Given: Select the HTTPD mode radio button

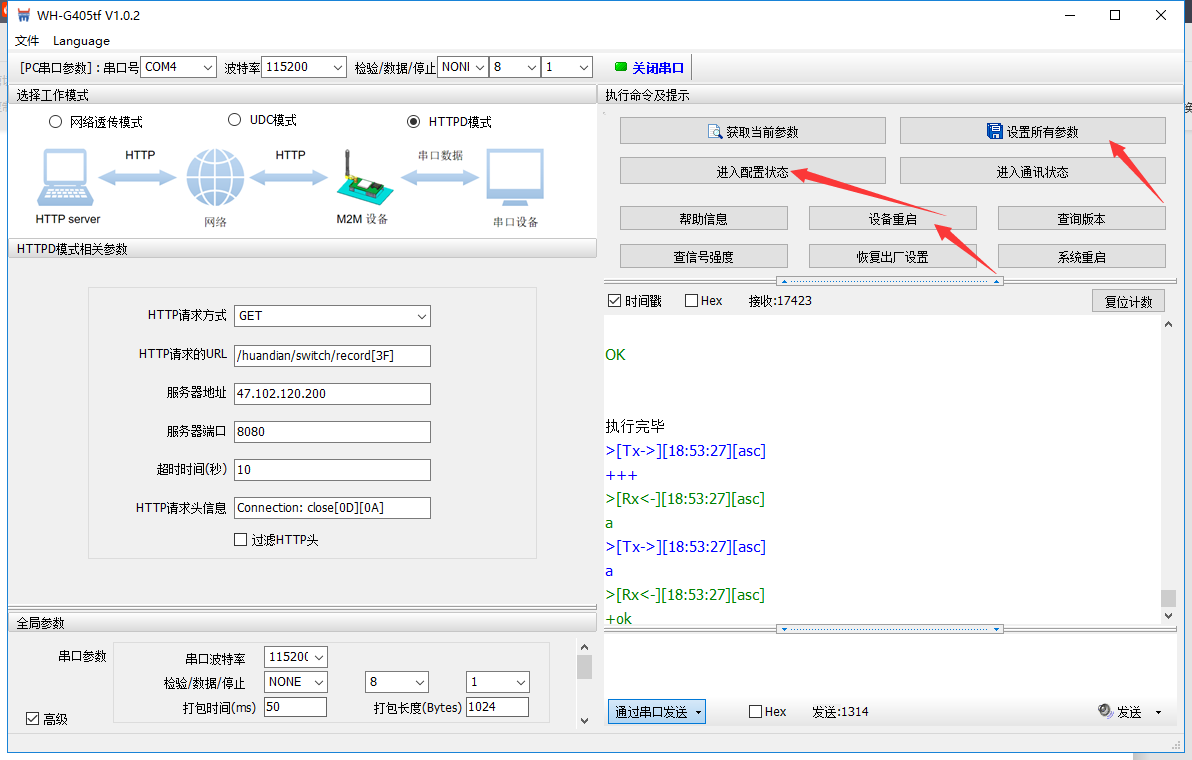Looking at the screenshot, I should [x=414, y=122].
